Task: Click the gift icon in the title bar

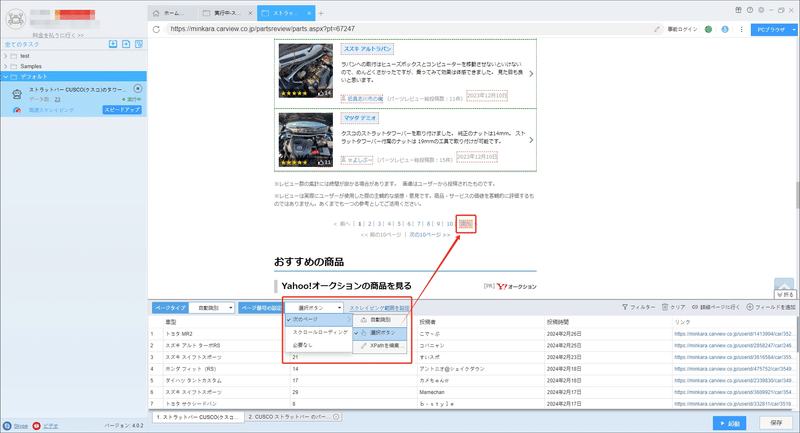Action: tap(738, 10)
